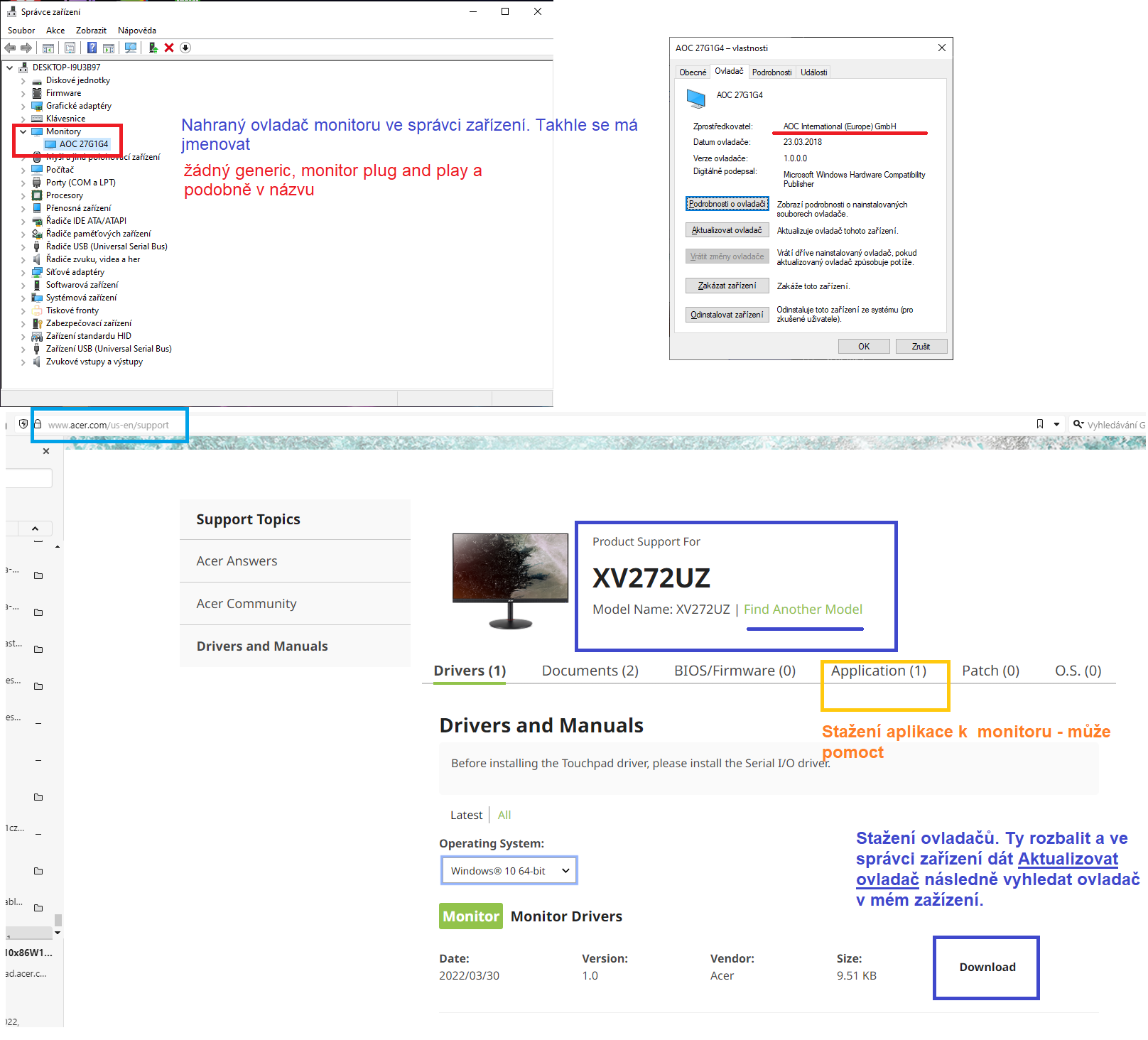1148x1040 pixels.
Task: Open the Zobrazit menu
Action: 91,31
